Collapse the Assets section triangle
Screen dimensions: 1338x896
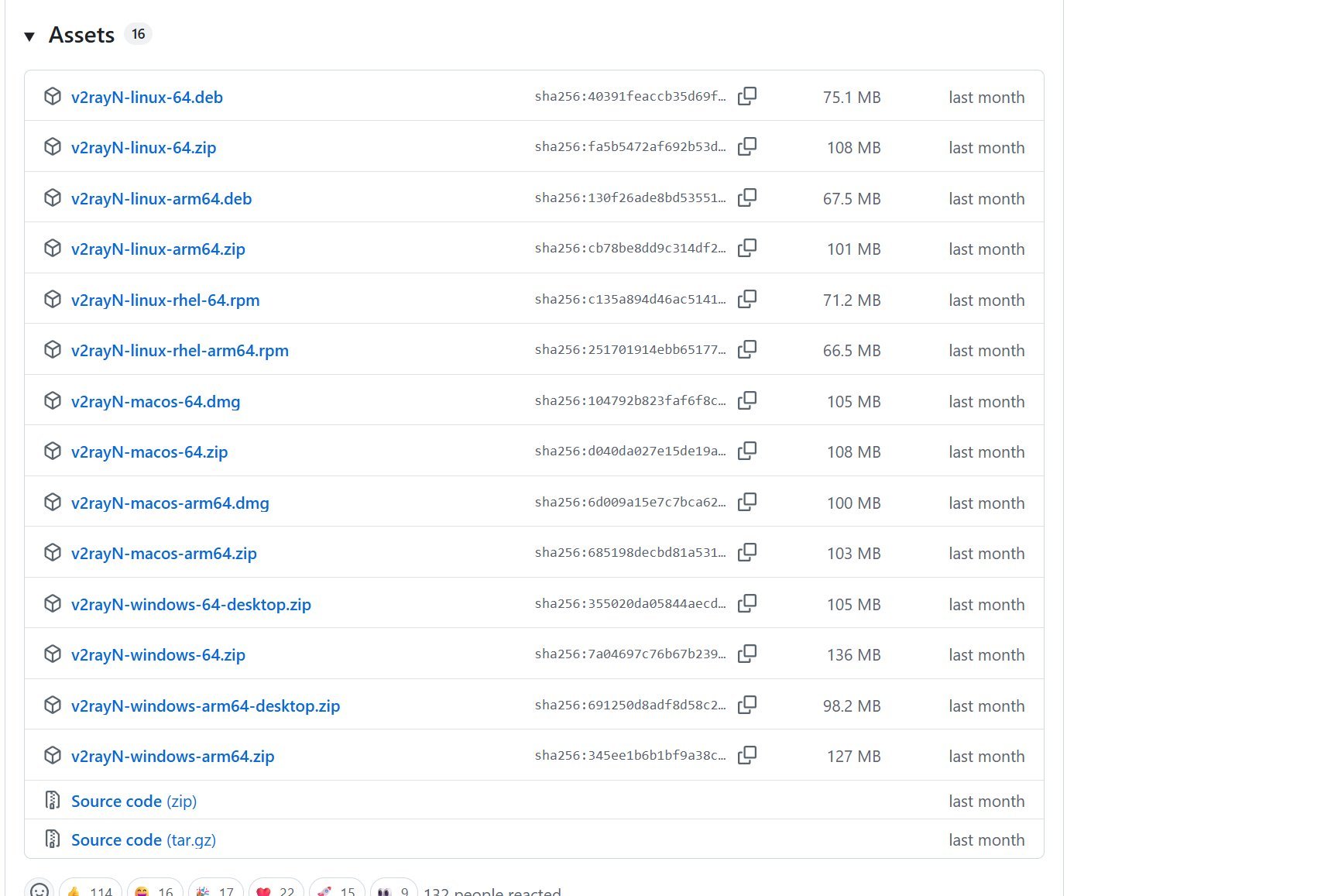click(x=29, y=36)
